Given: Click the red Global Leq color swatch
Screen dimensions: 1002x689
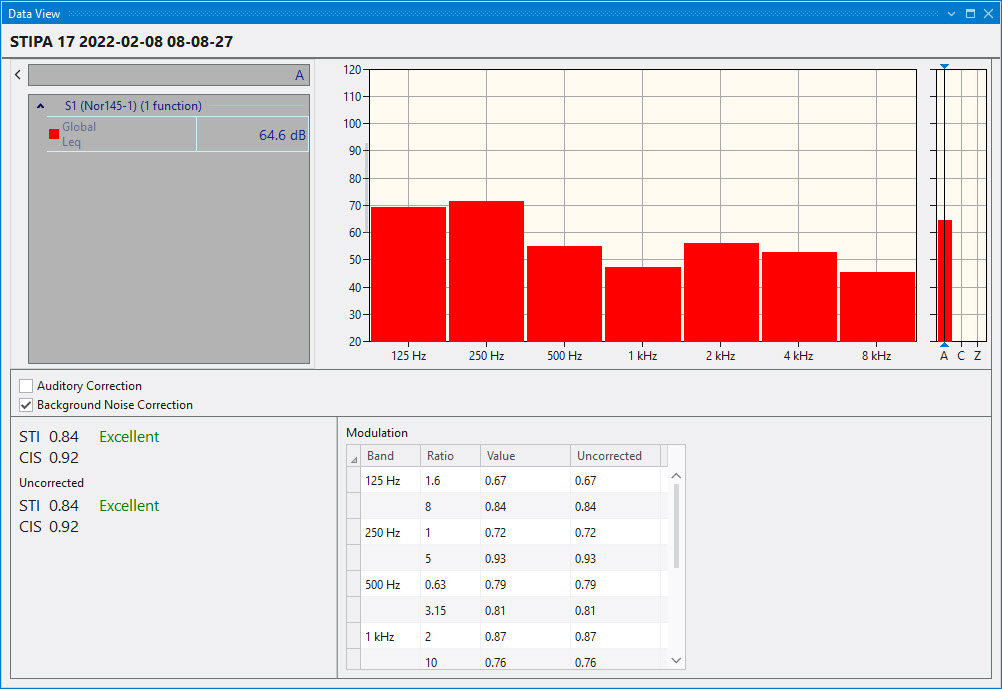Looking at the screenshot, I should click(x=54, y=134).
